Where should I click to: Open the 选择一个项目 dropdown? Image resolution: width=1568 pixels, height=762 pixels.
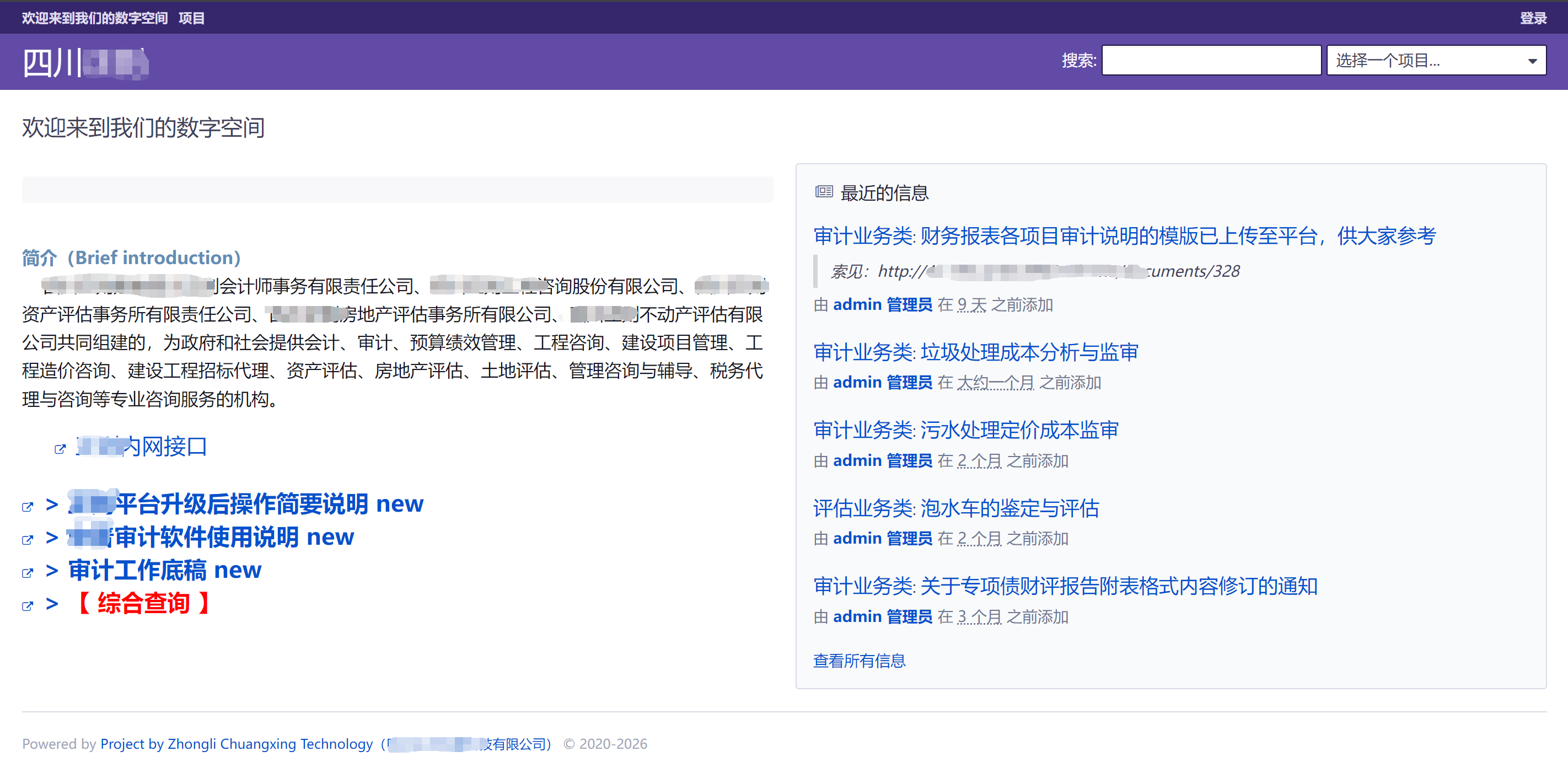[1424, 60]
